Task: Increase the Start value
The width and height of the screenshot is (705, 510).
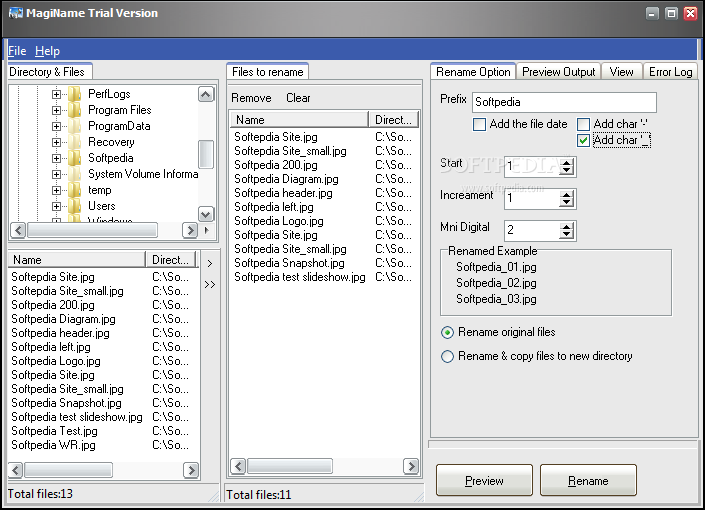Action: coord(567,162)
